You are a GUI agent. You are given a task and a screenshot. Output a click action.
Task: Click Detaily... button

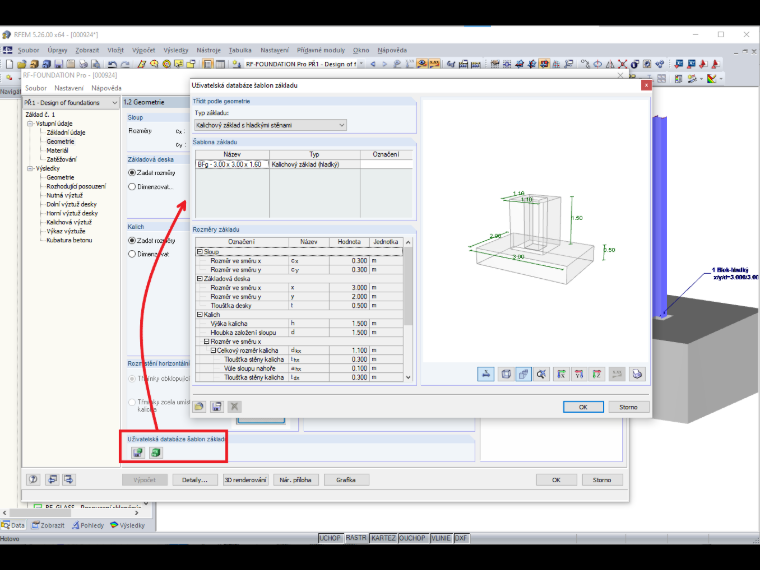pyautogui.click(x=194, y=480)
